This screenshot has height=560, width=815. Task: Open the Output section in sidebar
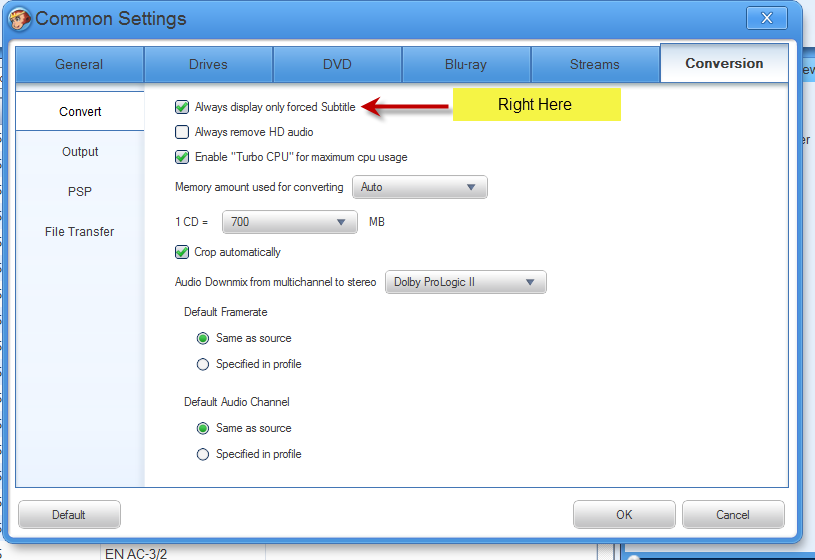pos(80,152)
